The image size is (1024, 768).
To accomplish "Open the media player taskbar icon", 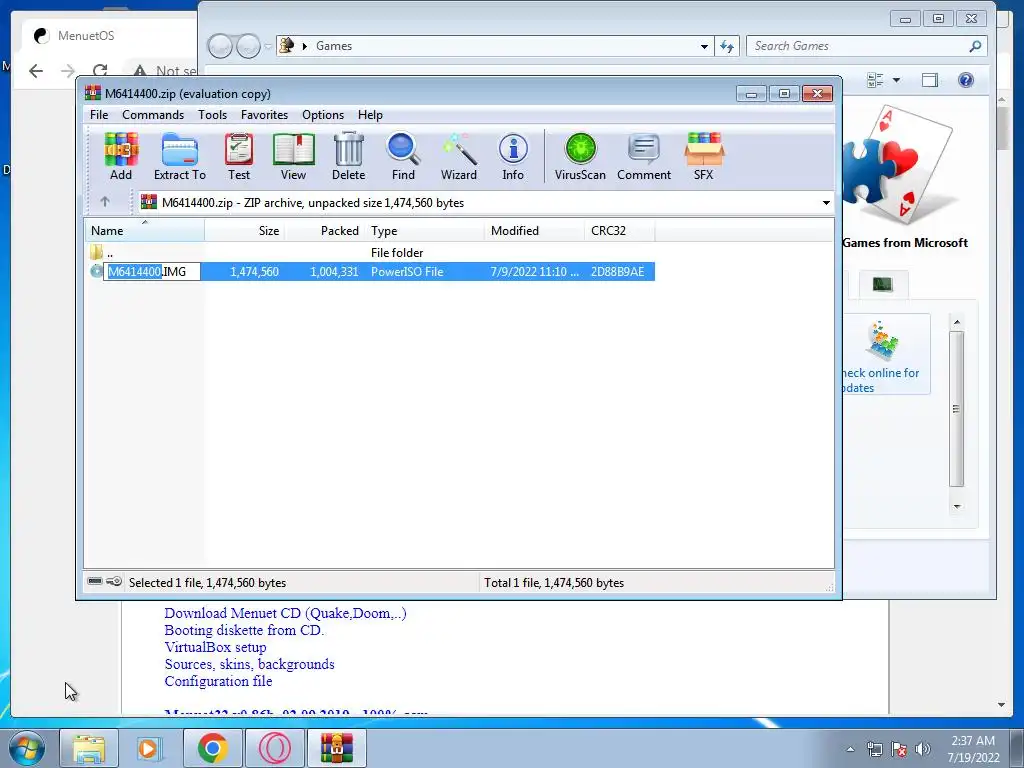I will pyautogui.click(x=149, y=748).
